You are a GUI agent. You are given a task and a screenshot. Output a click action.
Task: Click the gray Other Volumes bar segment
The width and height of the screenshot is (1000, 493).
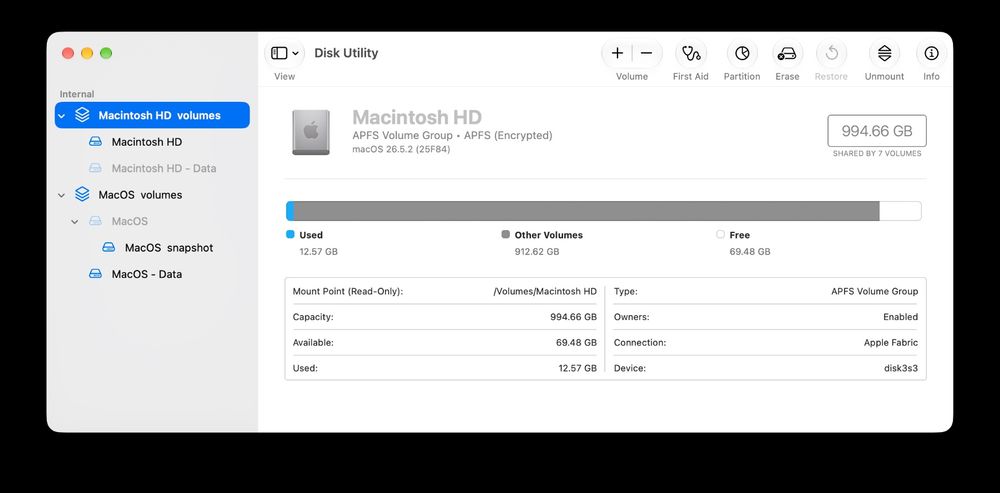(x=587, y=211)
